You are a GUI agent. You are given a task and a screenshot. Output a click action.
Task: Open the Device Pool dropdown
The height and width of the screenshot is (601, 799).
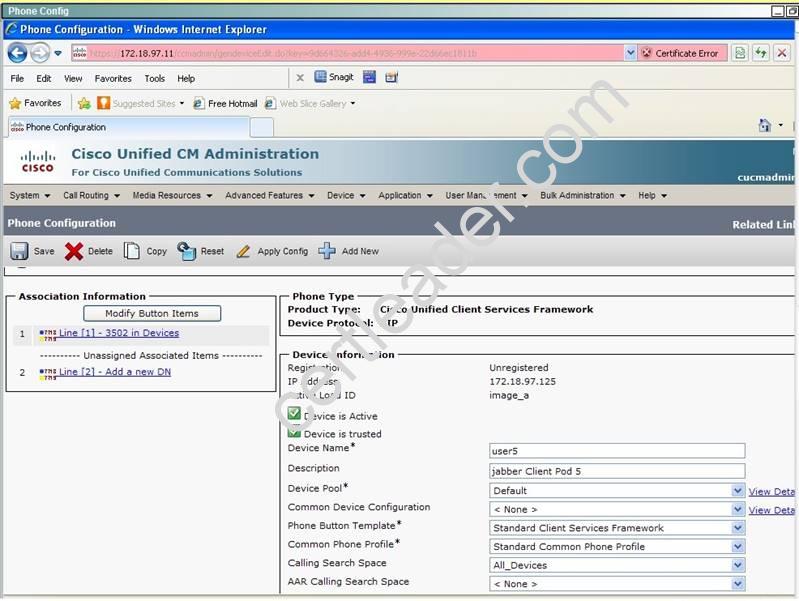point(617,490)
